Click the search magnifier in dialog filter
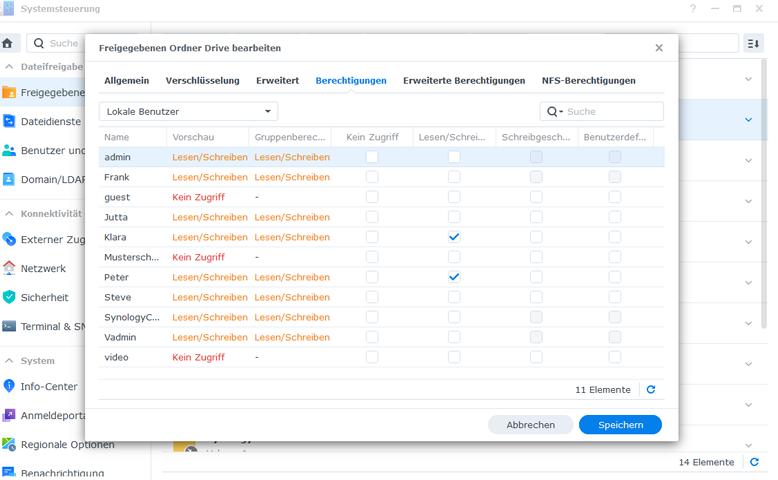Image resolution: width=778 pixels, height=480 pixels. (x=552, y=112)
